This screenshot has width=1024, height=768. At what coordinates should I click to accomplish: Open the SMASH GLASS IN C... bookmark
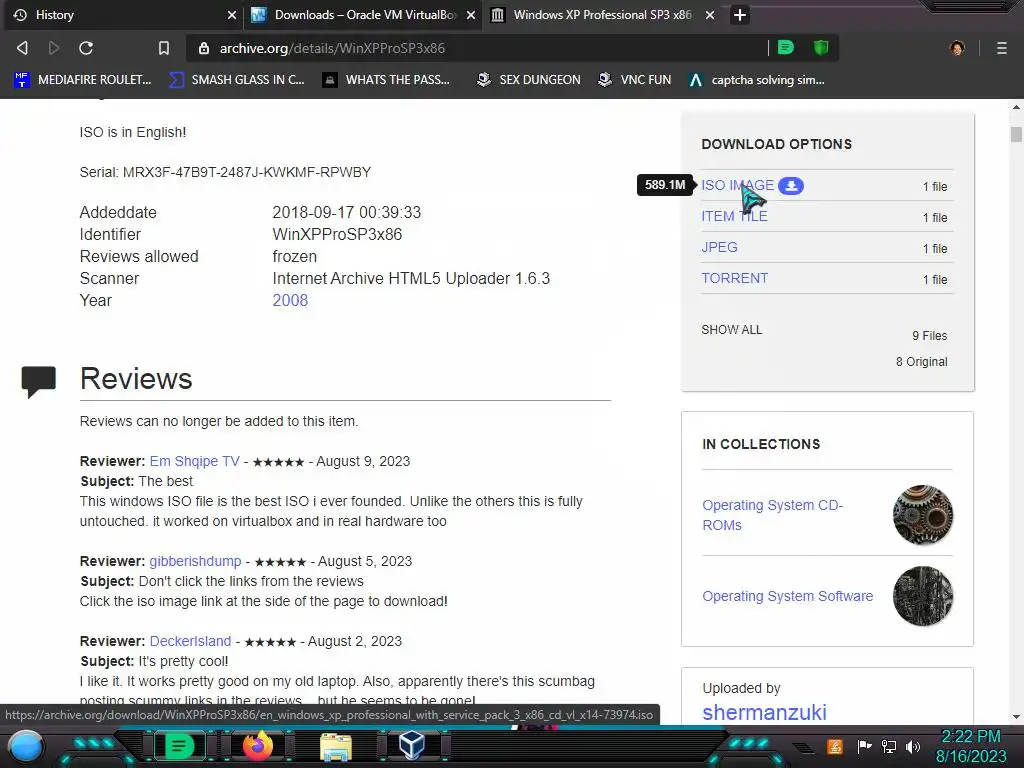coord(236,80)
